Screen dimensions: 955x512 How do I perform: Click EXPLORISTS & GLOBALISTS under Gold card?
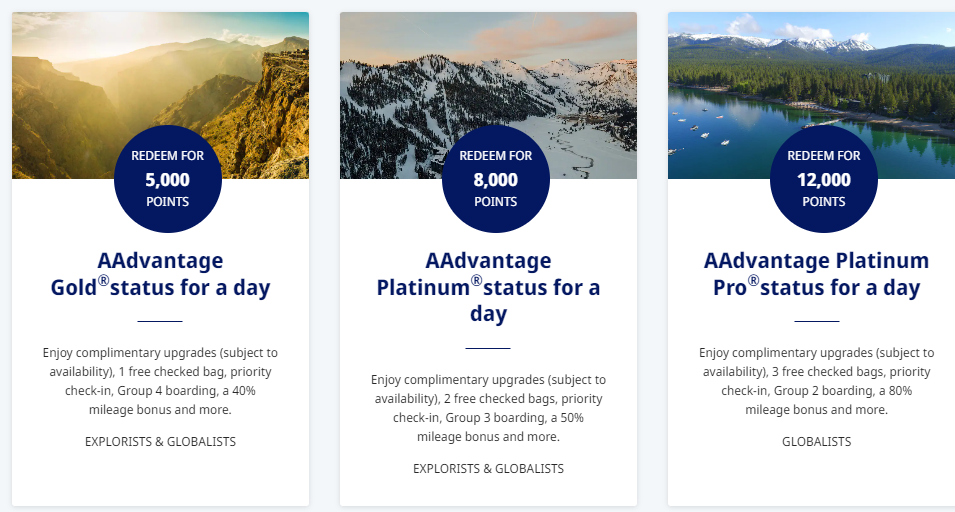[160, 442]
